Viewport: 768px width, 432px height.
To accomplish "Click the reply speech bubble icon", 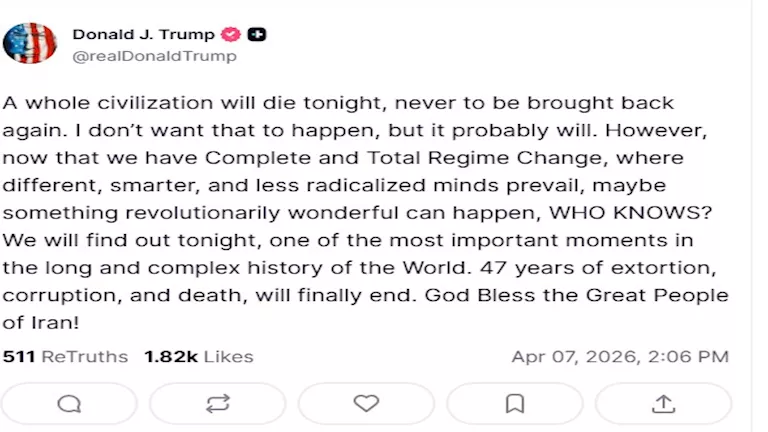I will (69, 403).
